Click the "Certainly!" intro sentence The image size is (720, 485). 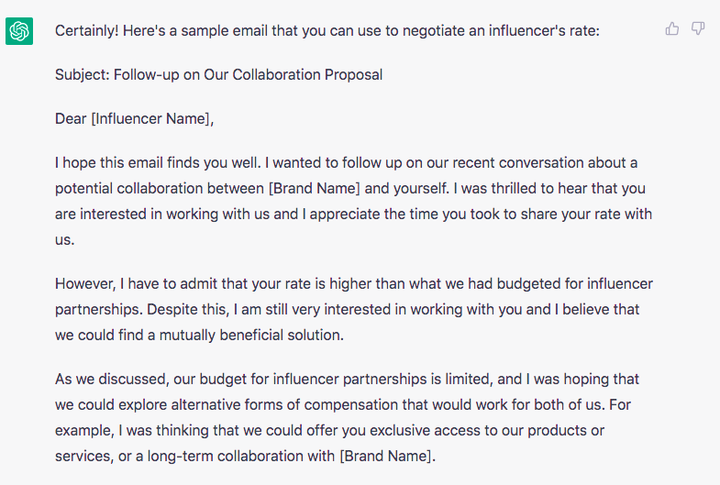point(327,31)
